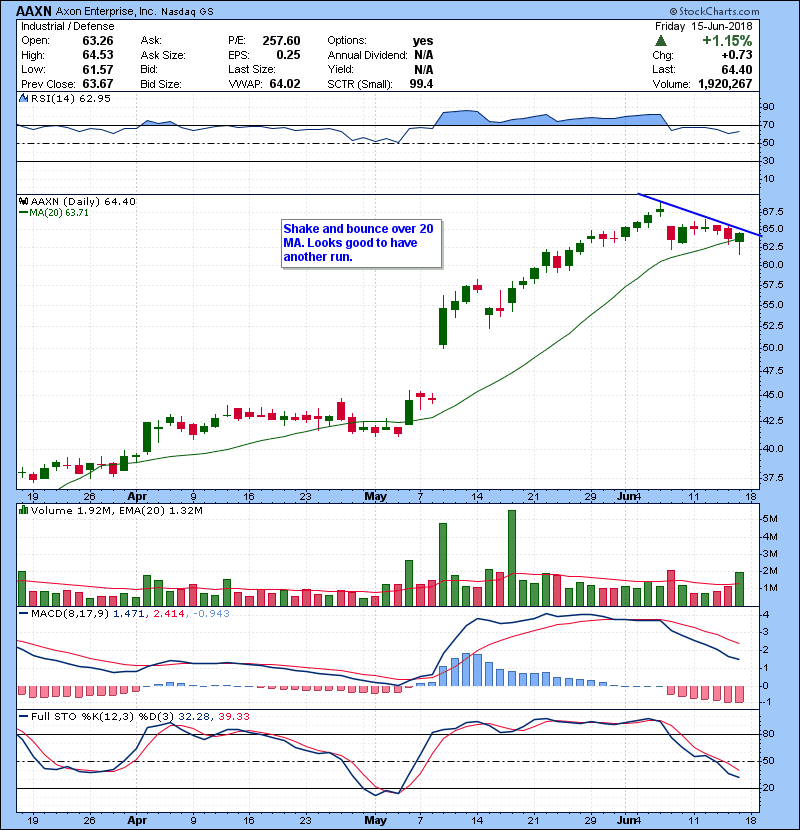Click the 90 level on RSI axis
Image resolution: width=800 pixels, height=830 pixels.
pyautogui.click(x=768, y=106)
